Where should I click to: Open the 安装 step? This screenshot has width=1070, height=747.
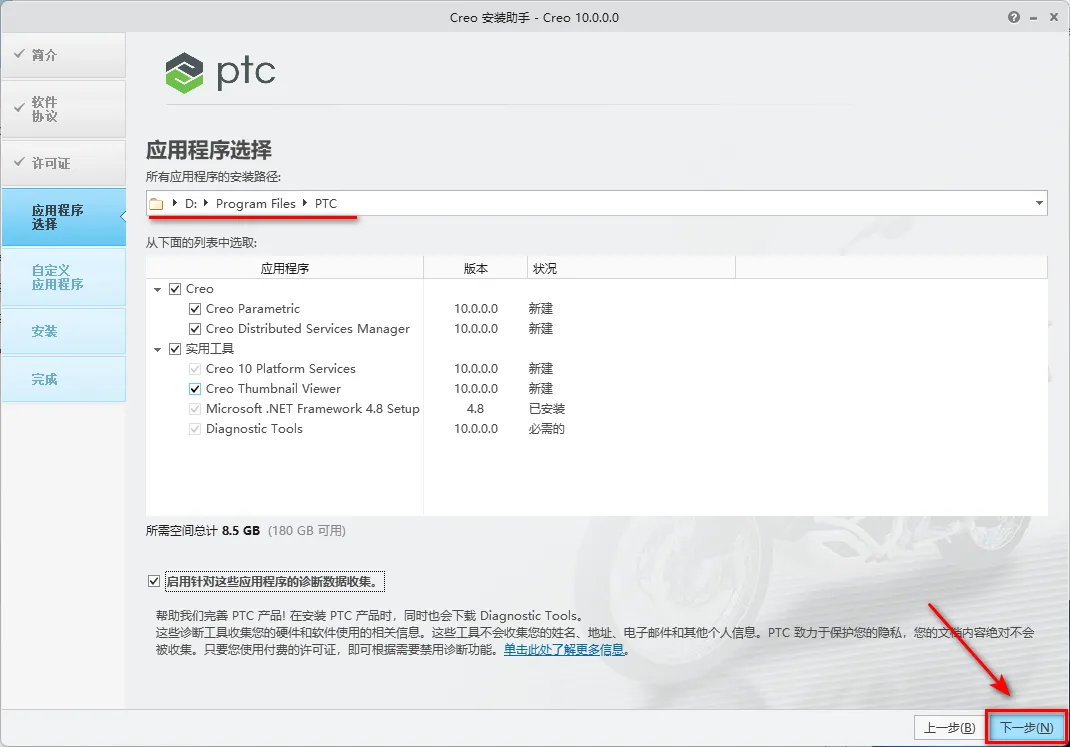click(63, 331)
